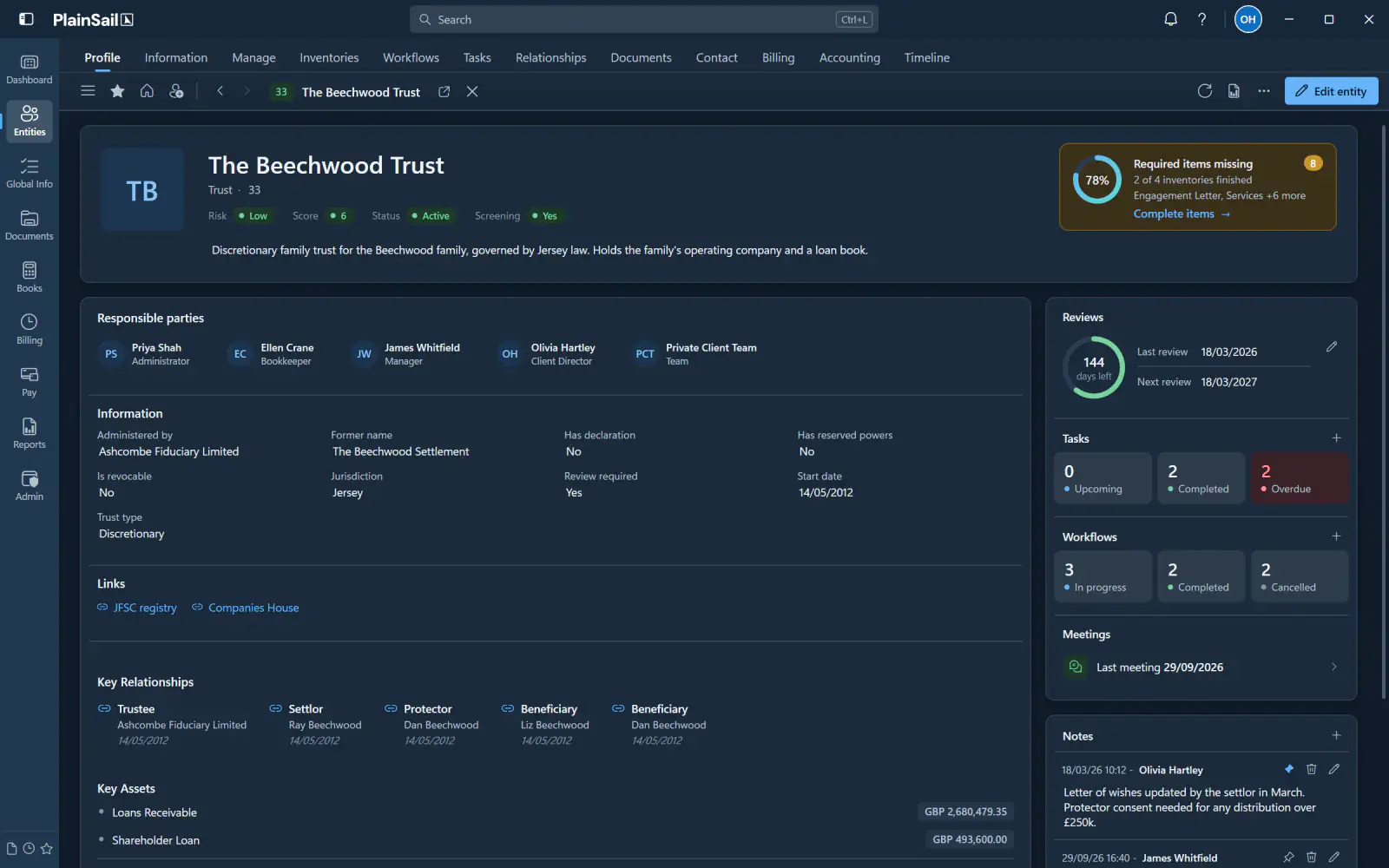
Task: Switch to the Information tab
Action: pos(176,57)
